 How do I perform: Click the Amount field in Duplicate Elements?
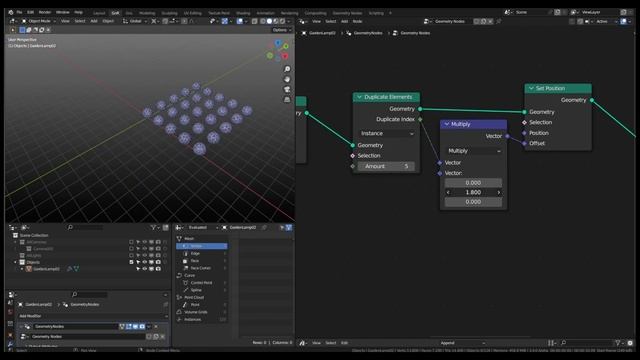[x=386, y=167]
